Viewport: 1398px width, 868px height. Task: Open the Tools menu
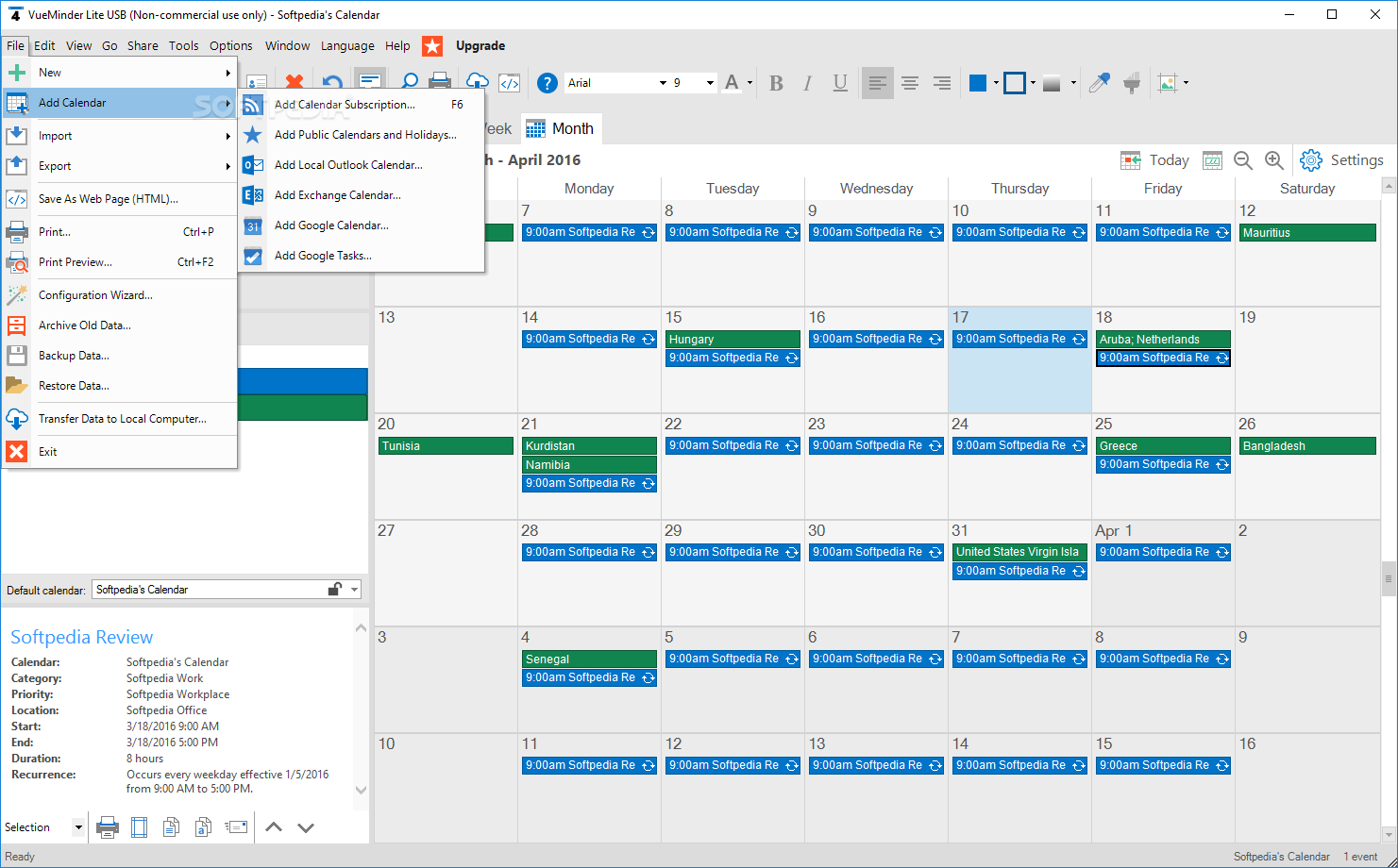pyautogui.click(x=184, y=45)
